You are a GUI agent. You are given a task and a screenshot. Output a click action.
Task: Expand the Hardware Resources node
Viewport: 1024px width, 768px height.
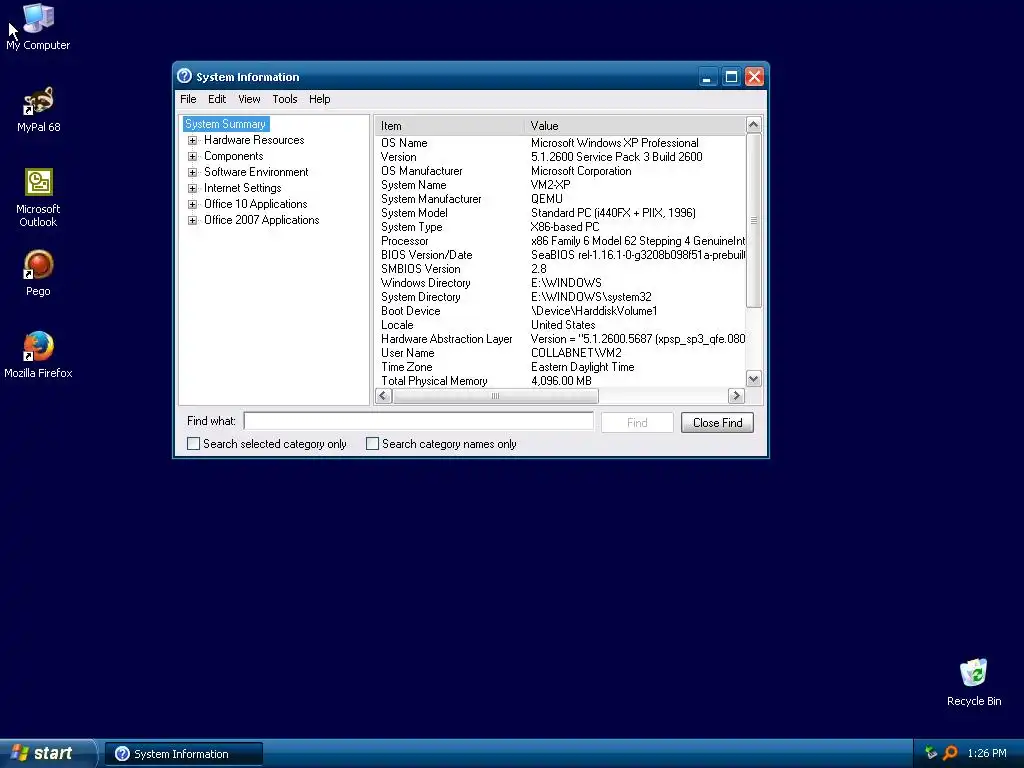192,140
